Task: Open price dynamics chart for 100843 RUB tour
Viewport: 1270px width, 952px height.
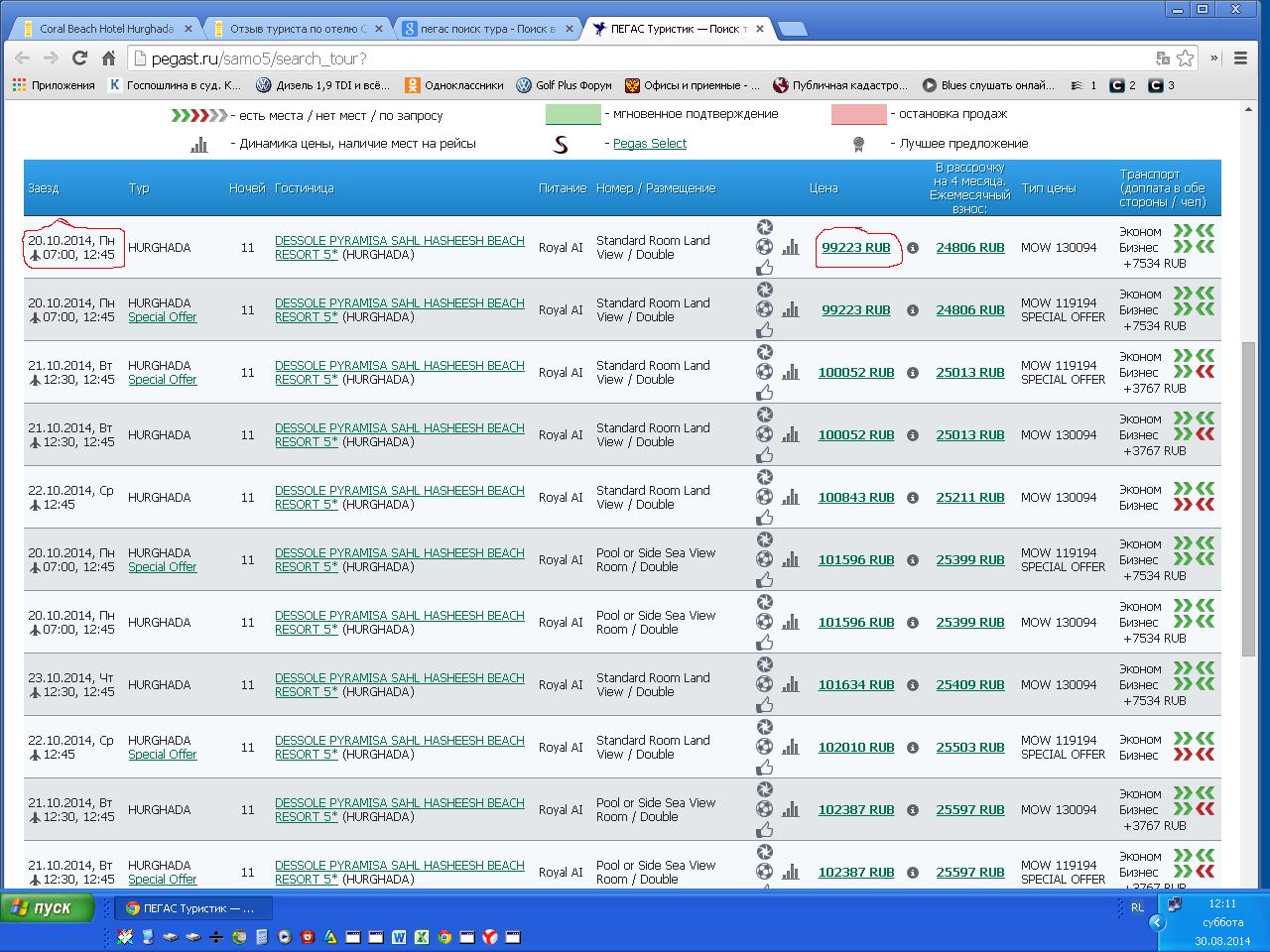Action: click(x=790, y=497)
